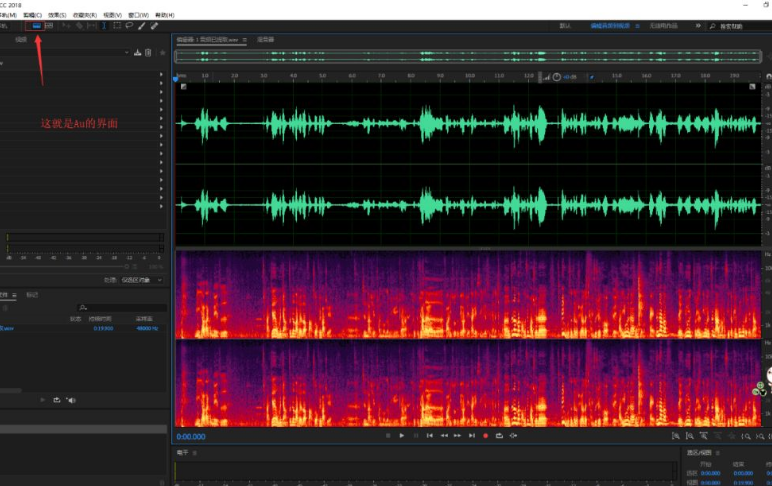Show more workspaces with double-chevron
The width and height of the screenshot is (772, 486).
pos(698,26)
